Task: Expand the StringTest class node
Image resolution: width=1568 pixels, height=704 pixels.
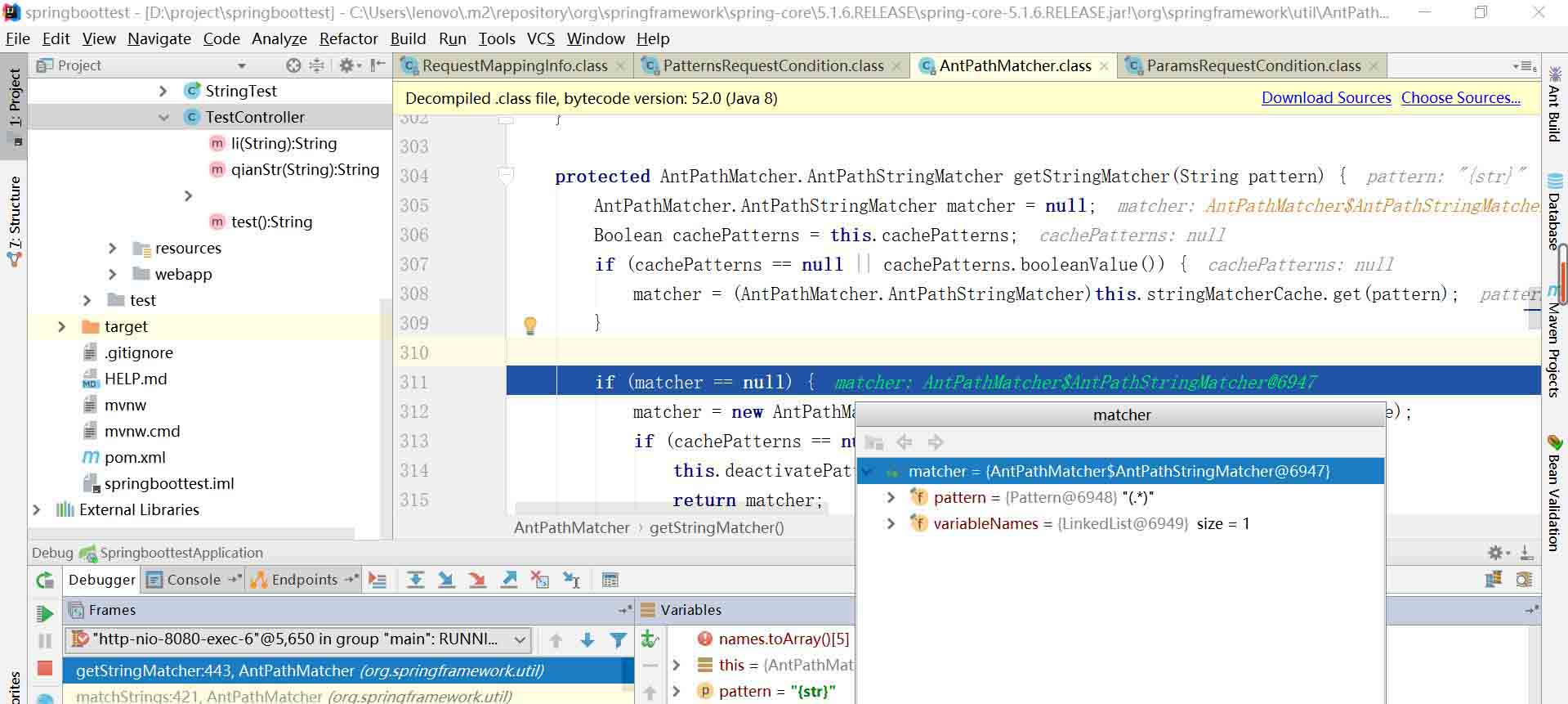Action: click(x=163, y=91)
